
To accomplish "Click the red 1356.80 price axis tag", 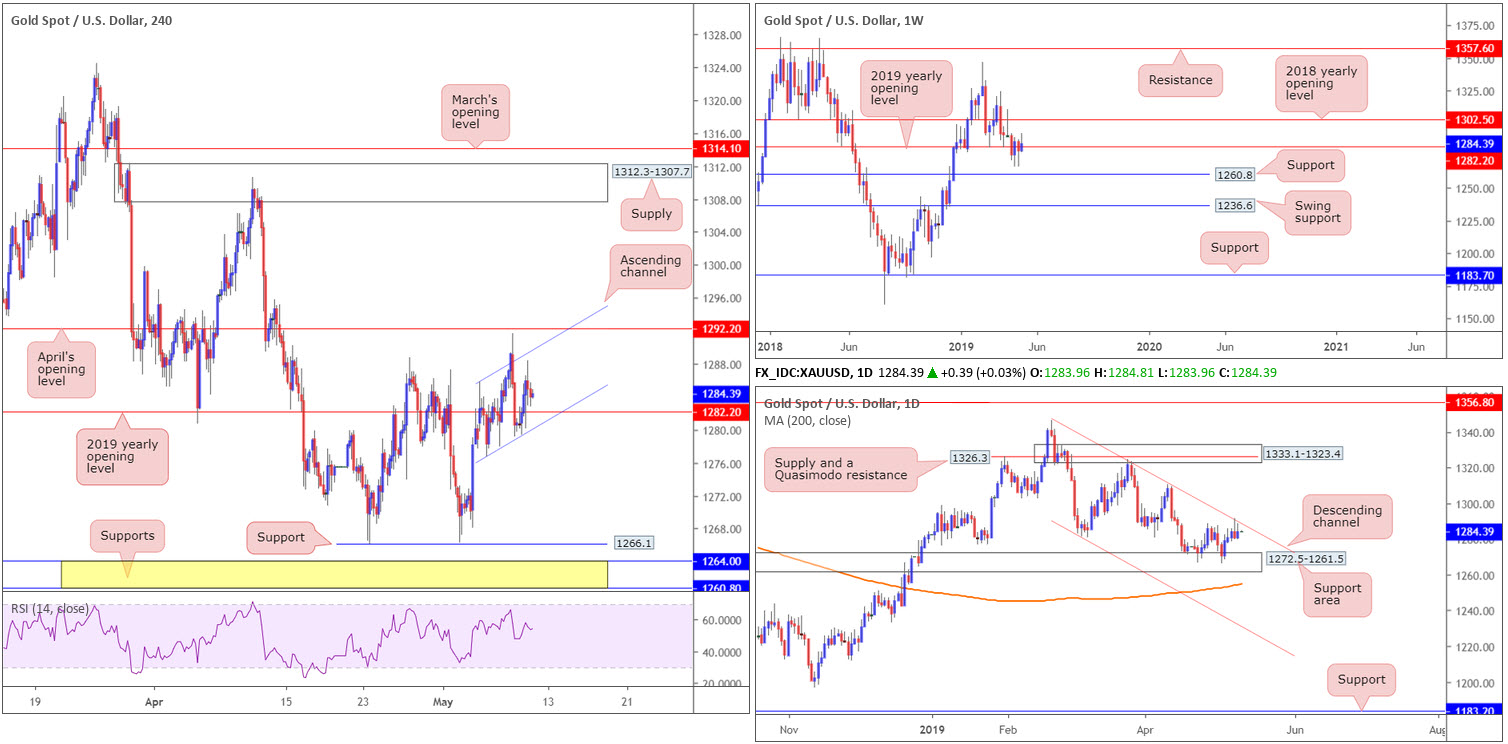I will click(x=1476, y=402).
